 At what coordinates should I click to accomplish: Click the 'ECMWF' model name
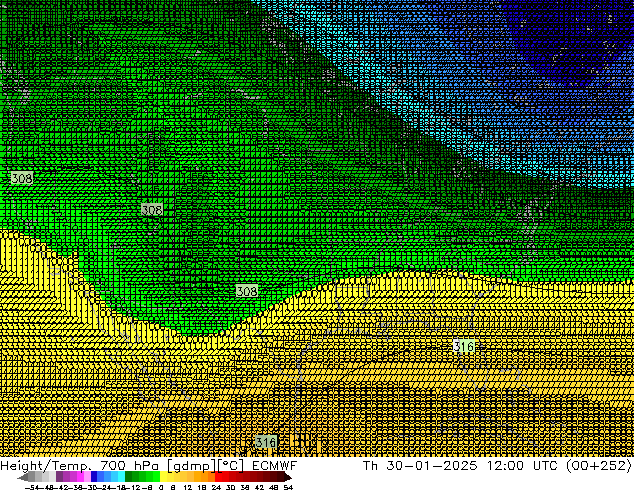click(275, 466)
